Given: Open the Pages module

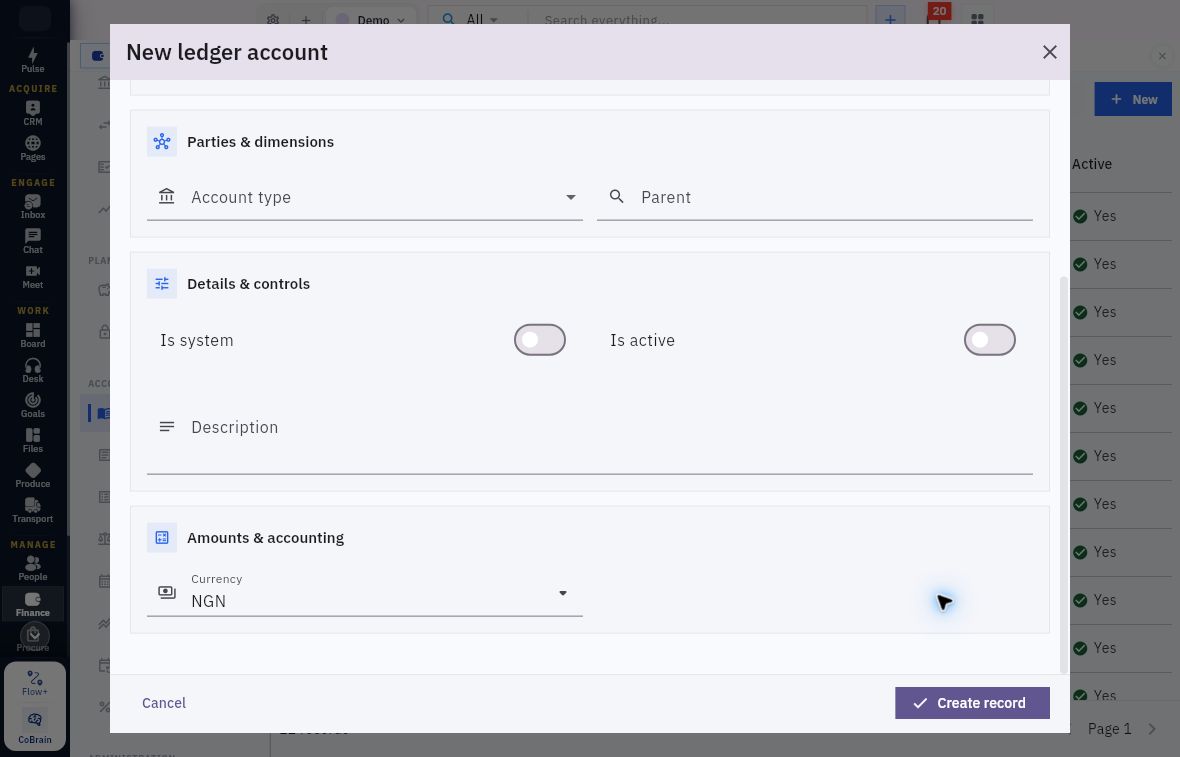Looking at the screenshot, I should coord(32,148).
